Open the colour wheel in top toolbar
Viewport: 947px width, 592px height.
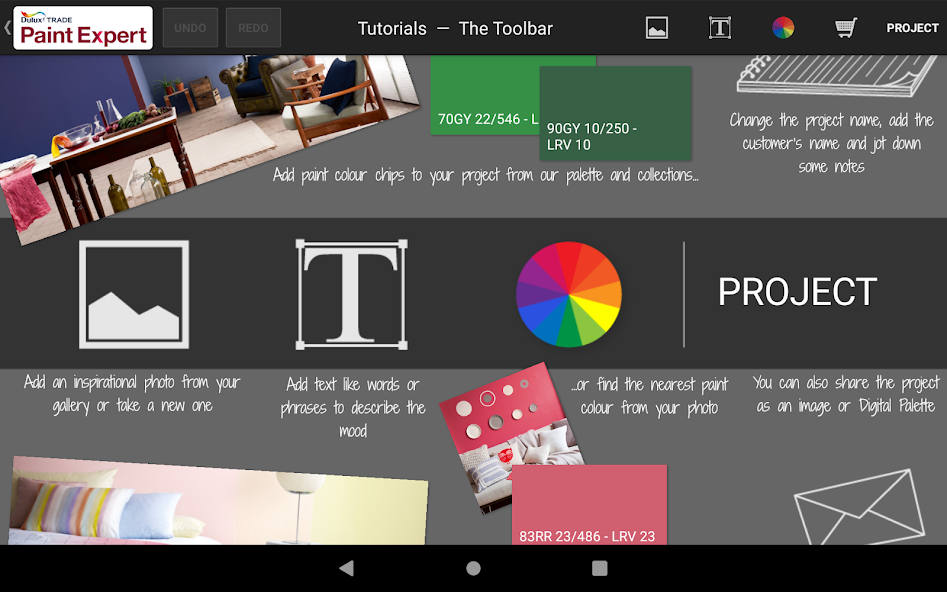(783, 28)
